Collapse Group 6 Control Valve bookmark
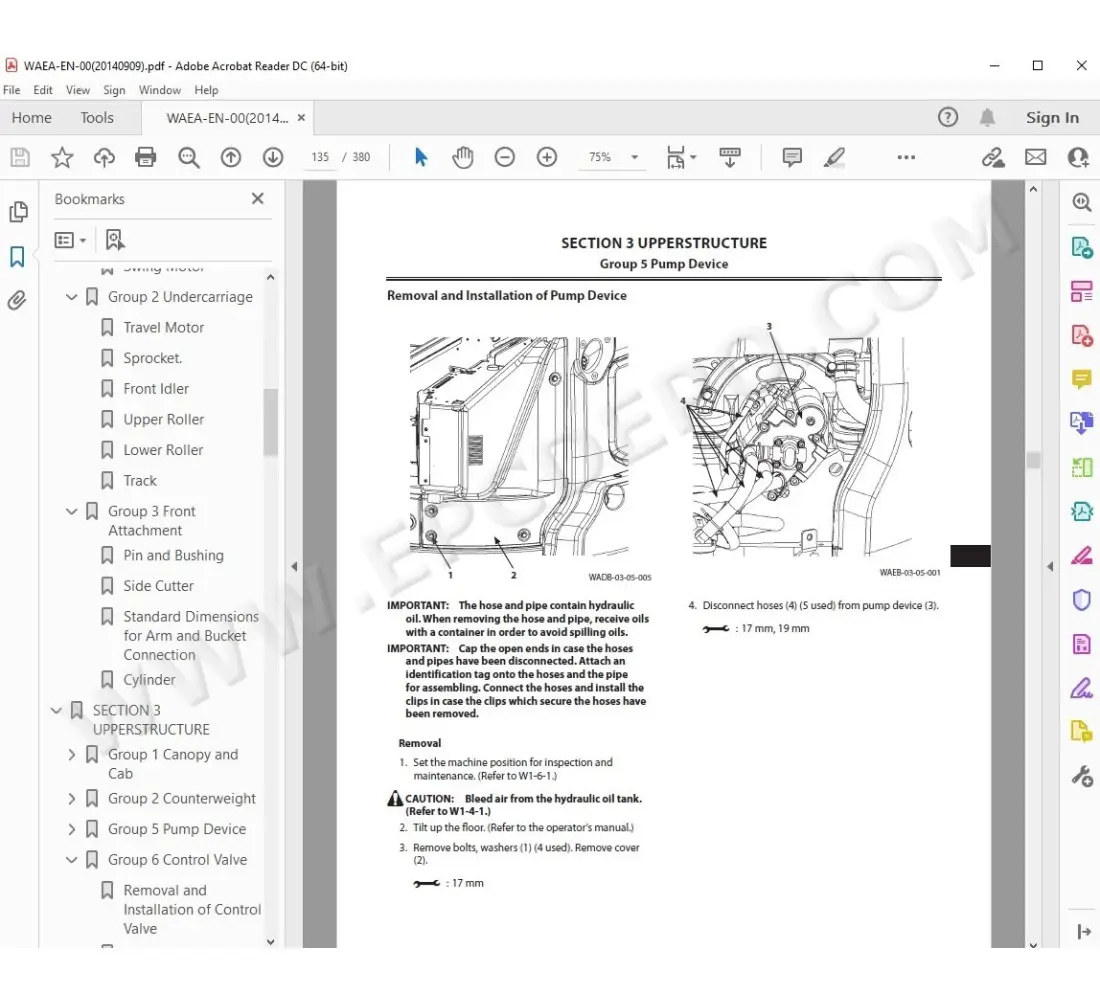This screenshot has height=1000, width=1100. [x=71, y=860]
